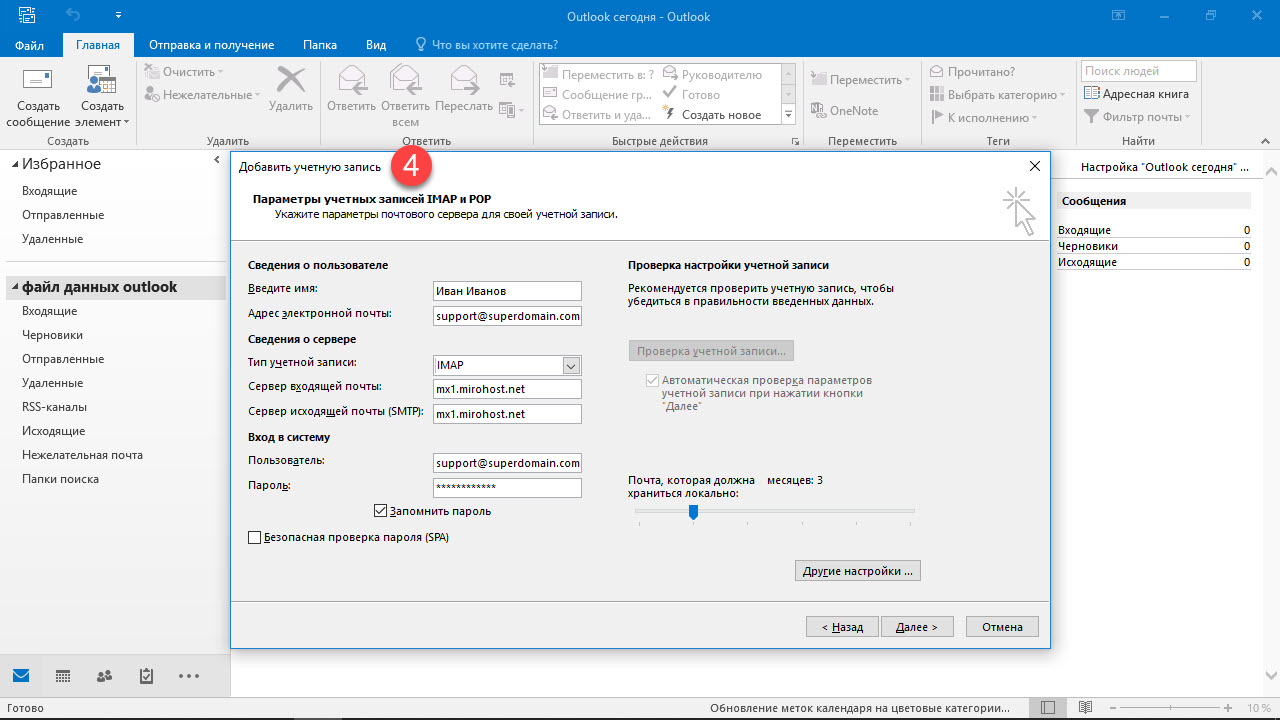Click the Руководителю quick action
This screenshot has width=1280, height=720.
tap(712, 75)
